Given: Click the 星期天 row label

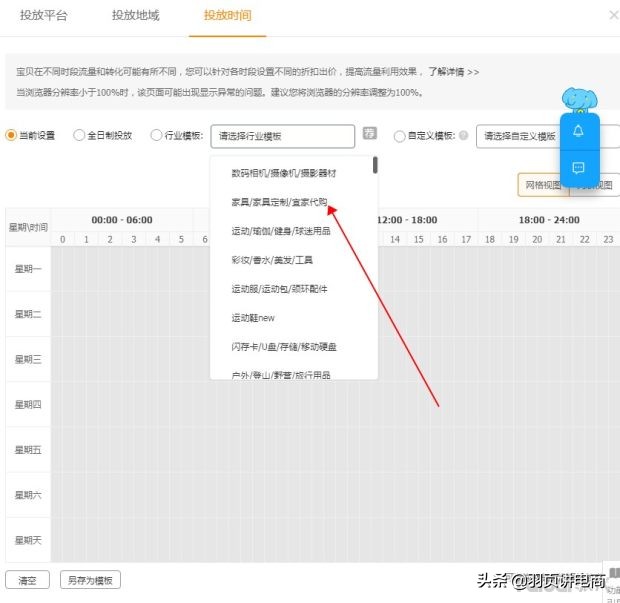Looking at the screenshot, I should pyautogui.click(x=28, y=540).
